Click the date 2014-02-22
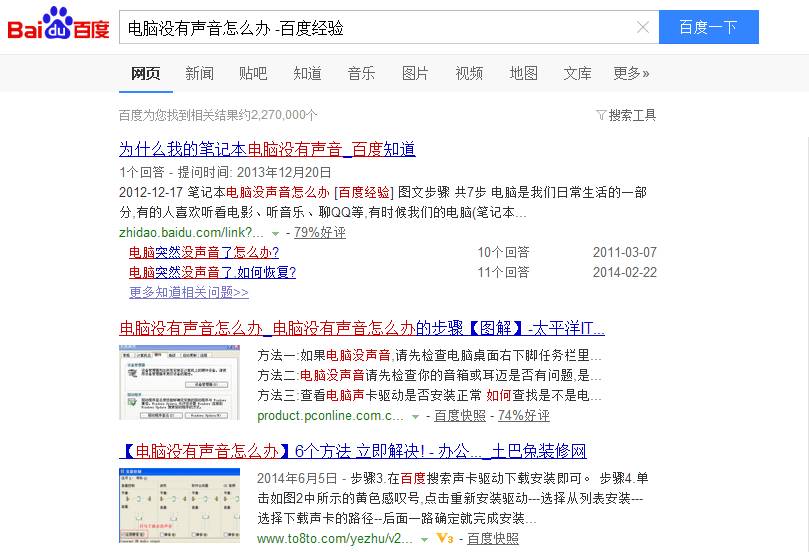 625,272
